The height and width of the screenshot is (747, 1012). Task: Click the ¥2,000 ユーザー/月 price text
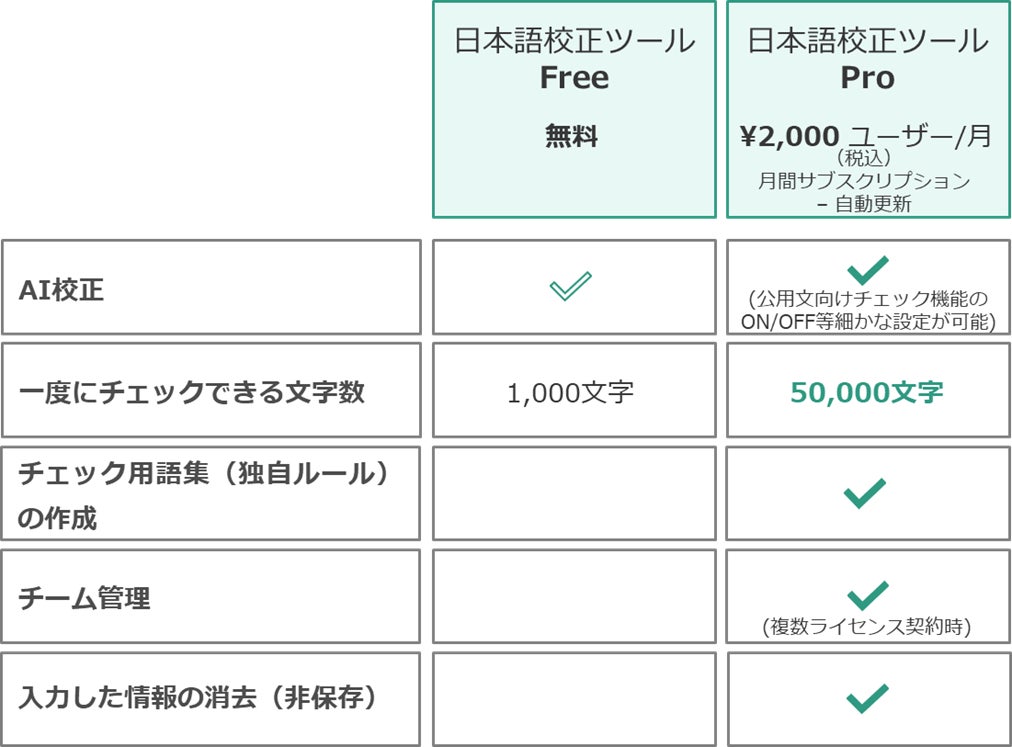pyautogui.click(x=865, y=136)
